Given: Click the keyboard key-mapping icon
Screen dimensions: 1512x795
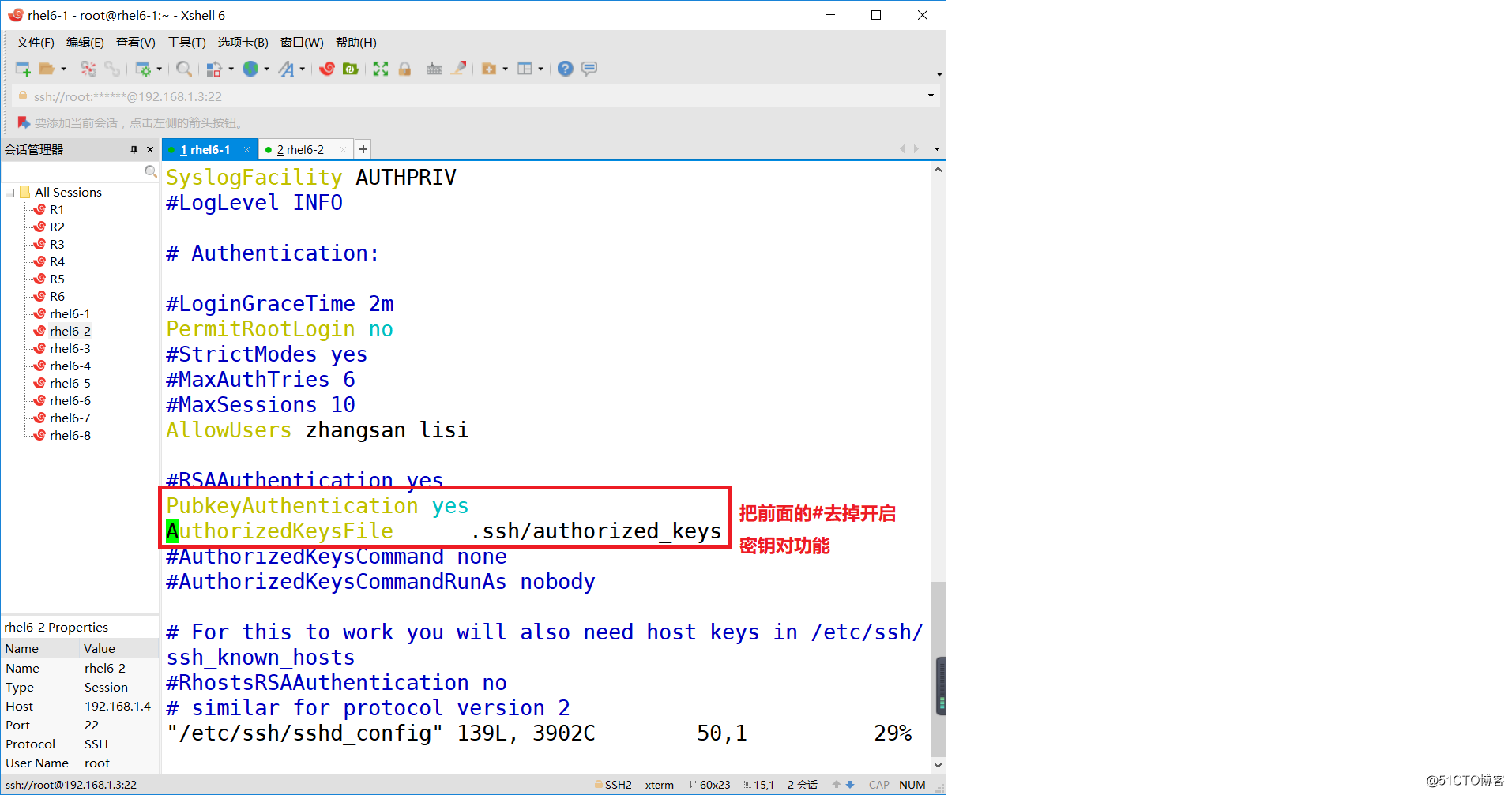Looking at the screenshot, I should (434, 69).
